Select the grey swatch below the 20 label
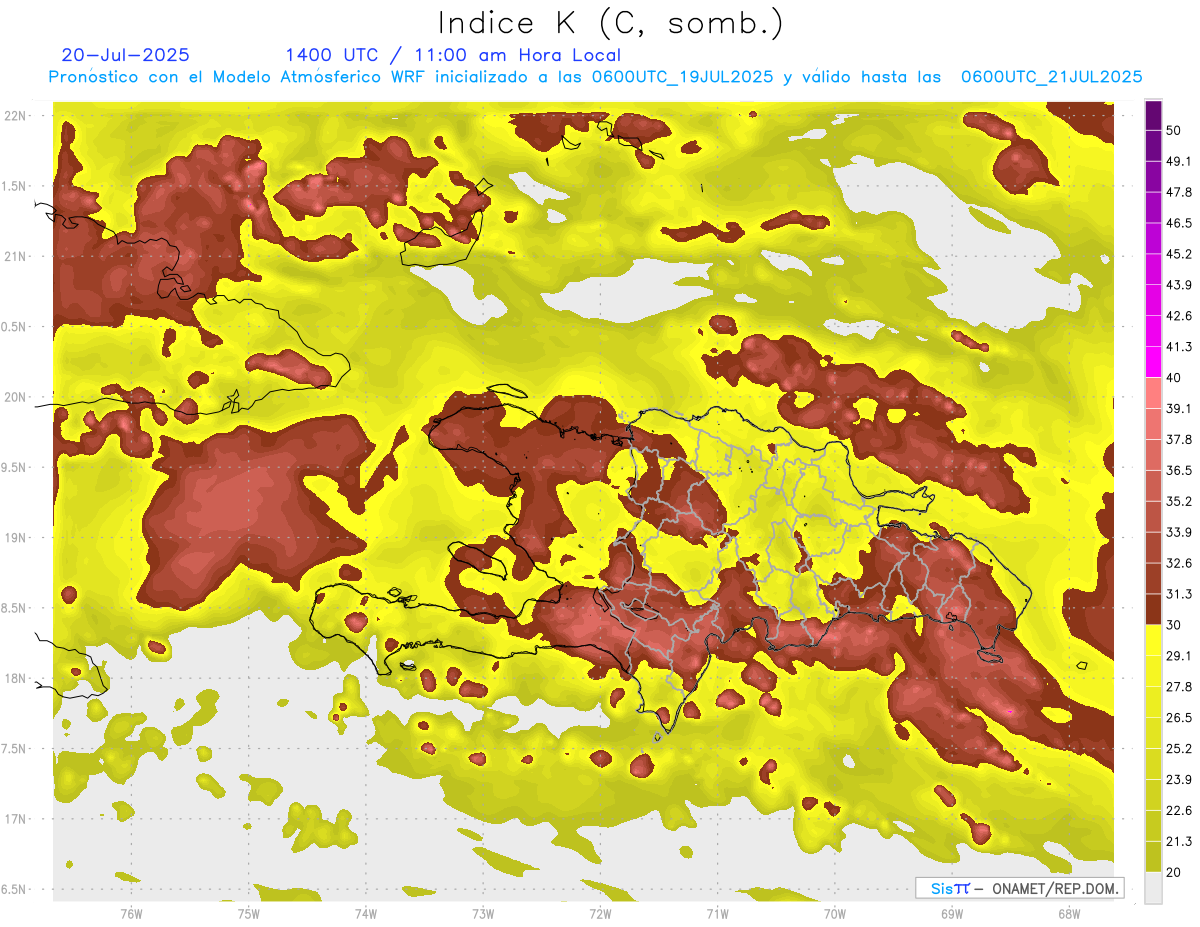 click(1153, 888)
